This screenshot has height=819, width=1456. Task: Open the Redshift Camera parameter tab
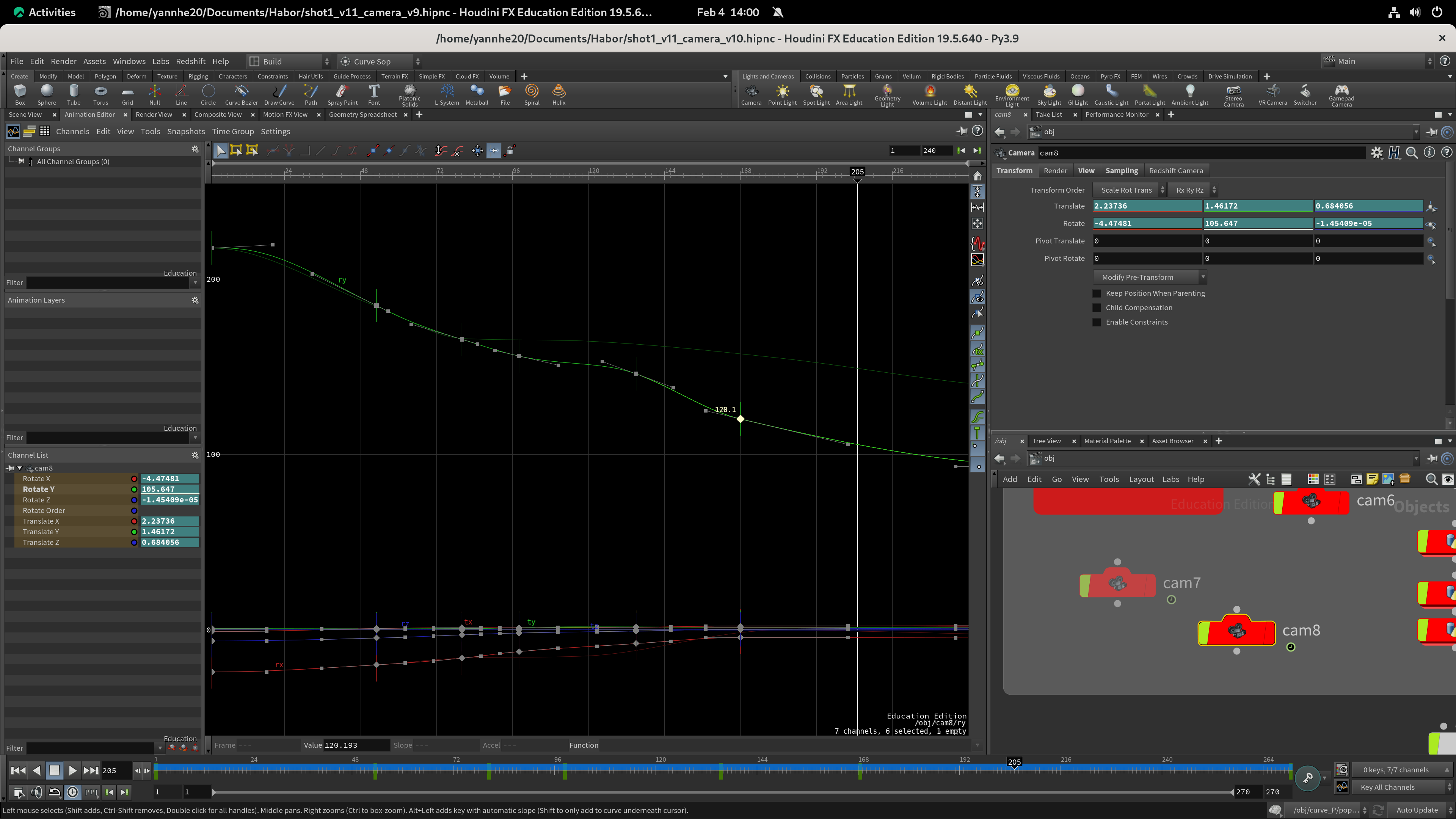(1176, 171)
